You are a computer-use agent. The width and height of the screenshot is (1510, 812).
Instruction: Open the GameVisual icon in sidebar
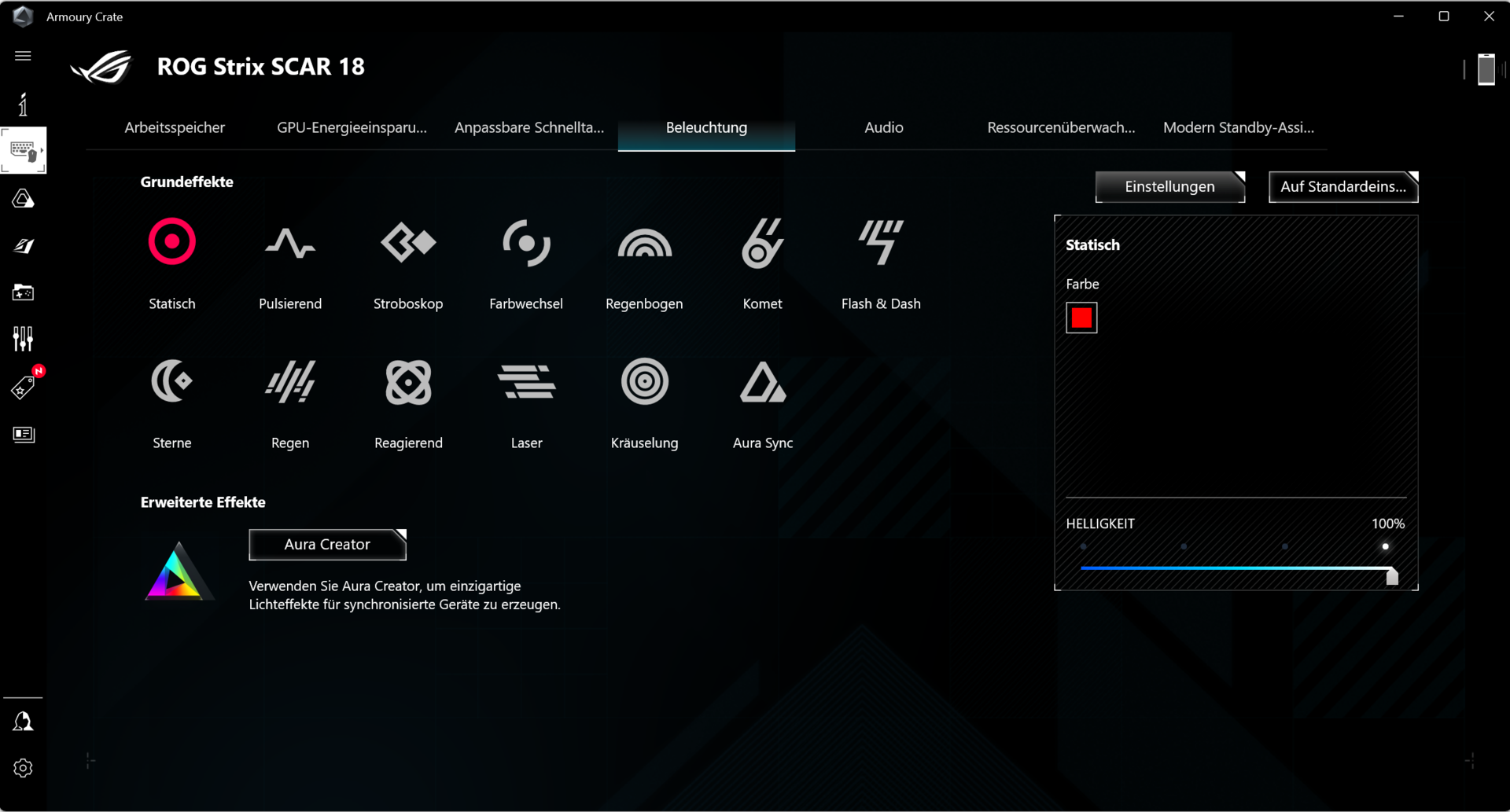coord(23,246)
